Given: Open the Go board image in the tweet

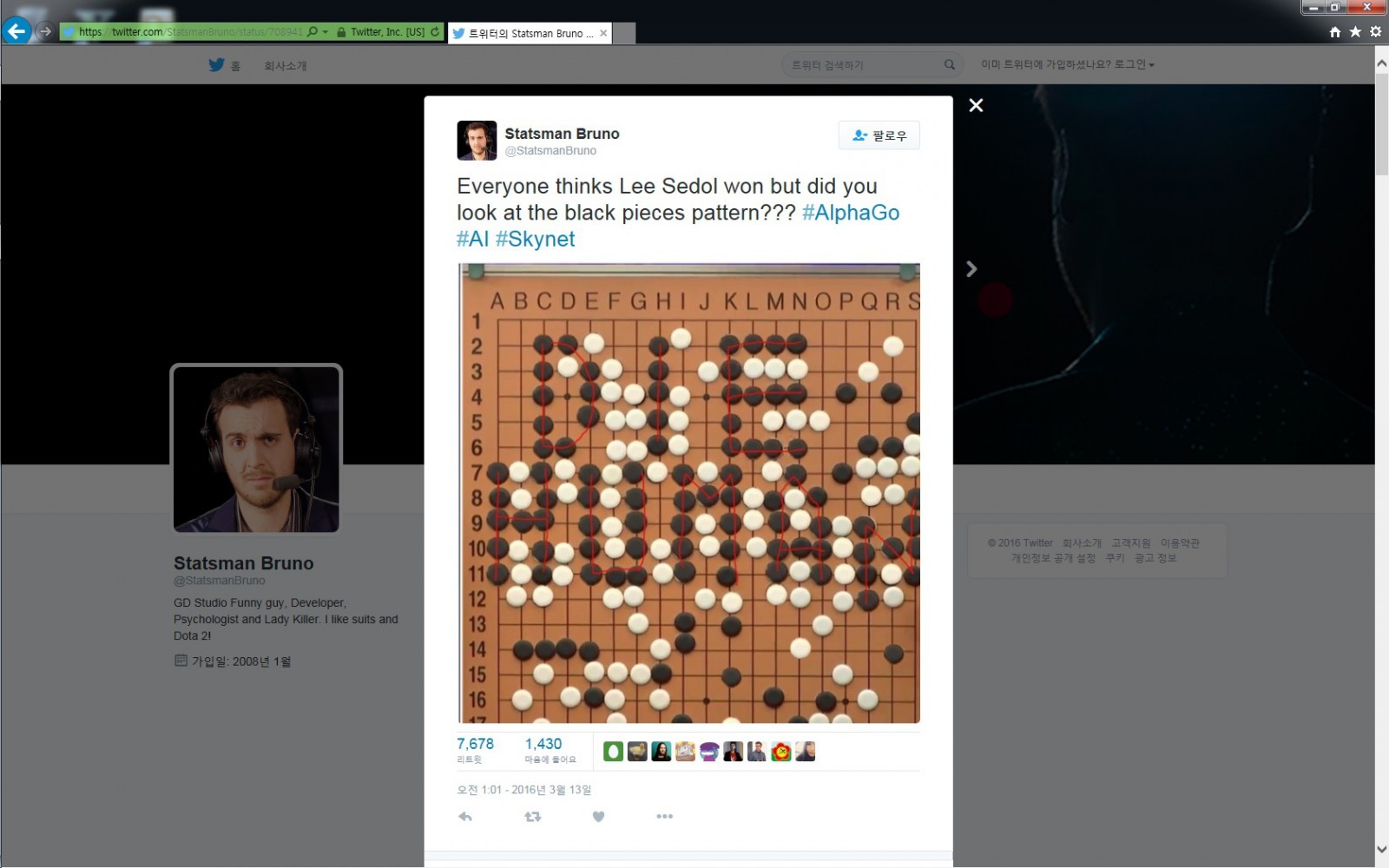Looking at the screenshot, I should point(688,493).
